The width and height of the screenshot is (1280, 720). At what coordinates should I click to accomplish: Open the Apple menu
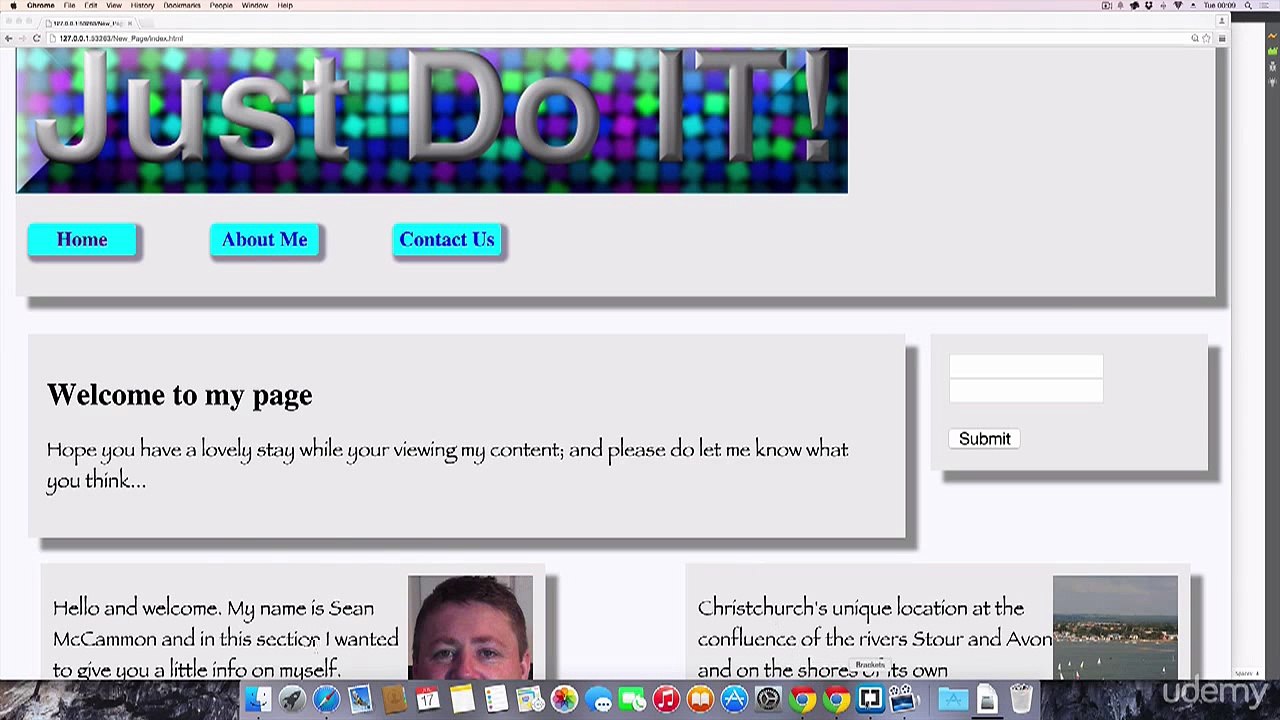pos(13,5)
